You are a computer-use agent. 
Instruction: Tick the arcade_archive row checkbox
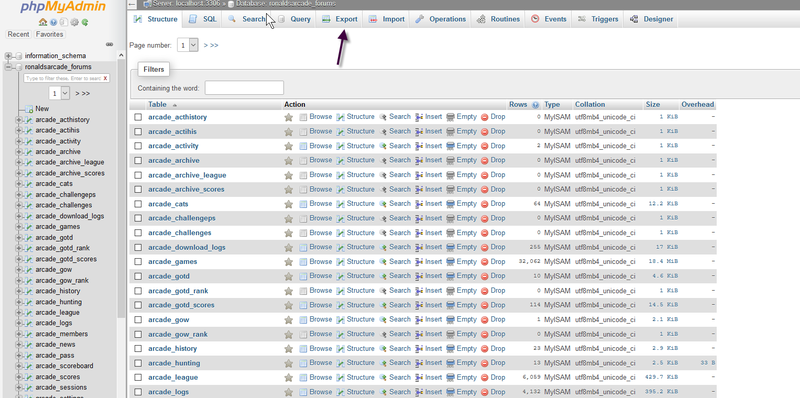click(138, 161)
